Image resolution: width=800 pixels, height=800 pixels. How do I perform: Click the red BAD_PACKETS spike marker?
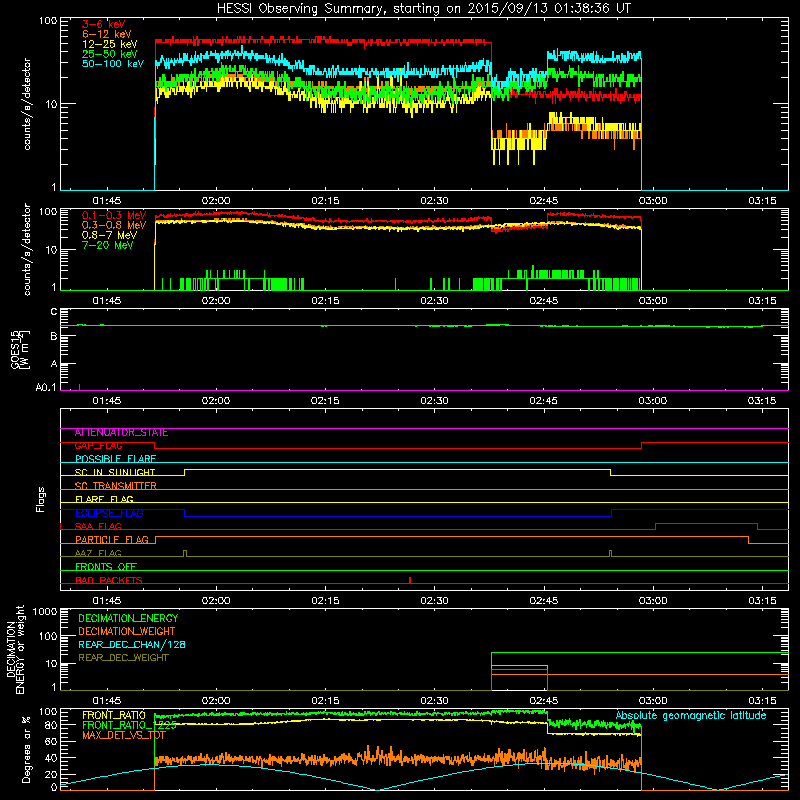click(x=410, y=580)
